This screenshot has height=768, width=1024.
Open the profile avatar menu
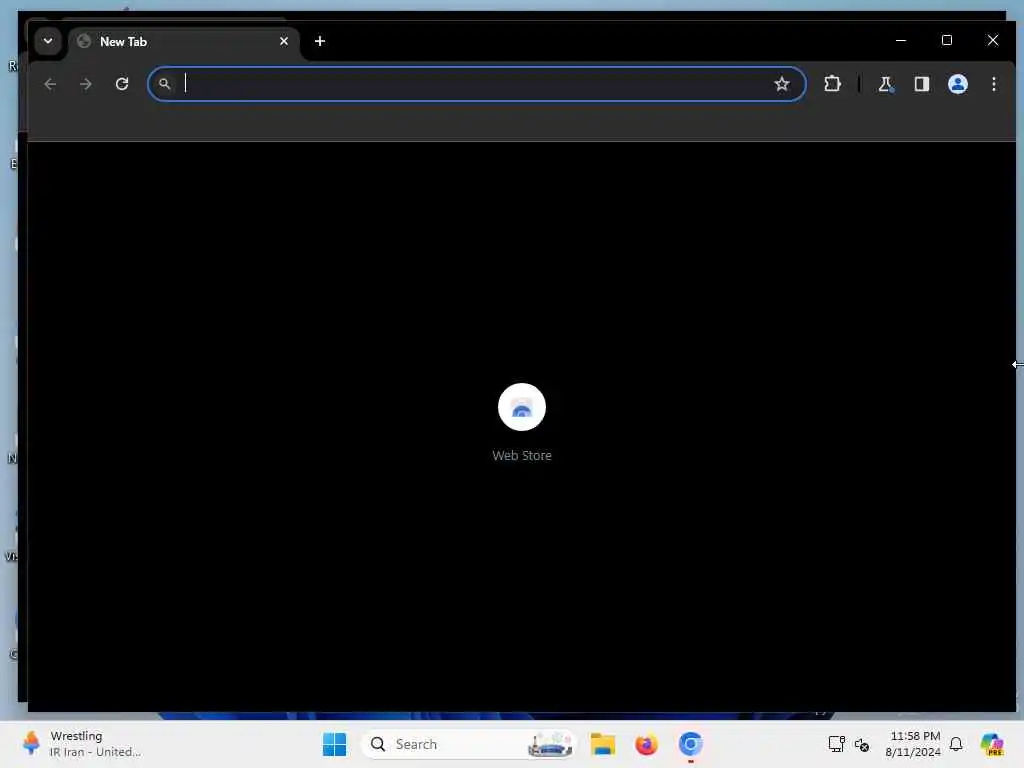(957, 84)
